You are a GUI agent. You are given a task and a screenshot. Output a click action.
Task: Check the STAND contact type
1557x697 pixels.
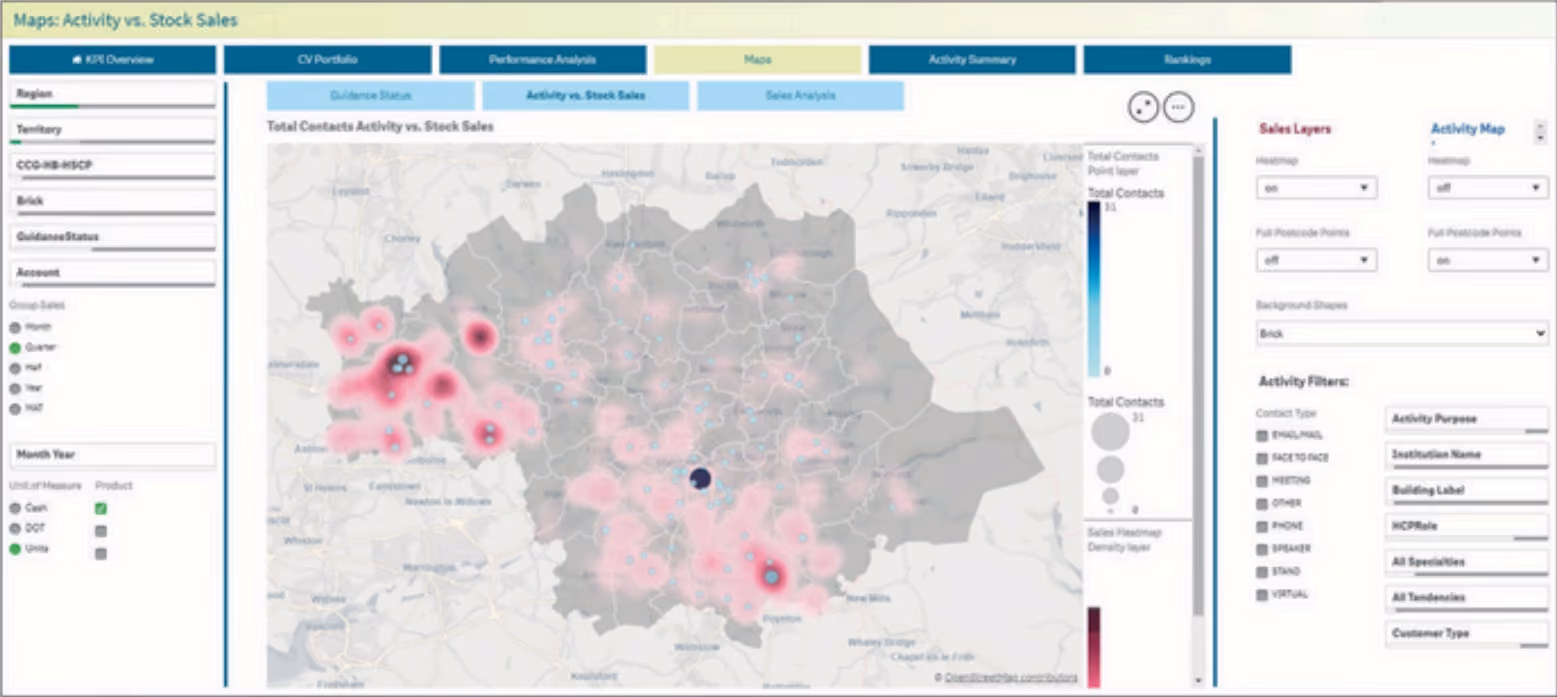(1262, 572)
